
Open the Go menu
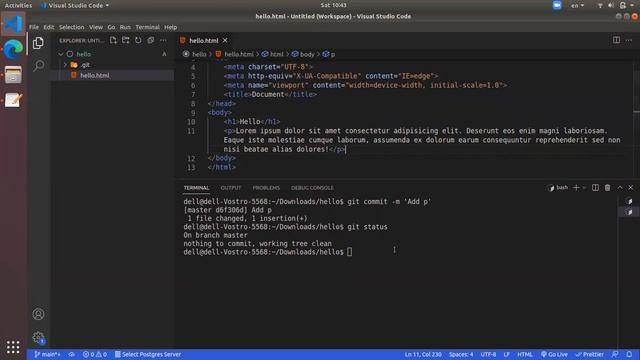111,27
